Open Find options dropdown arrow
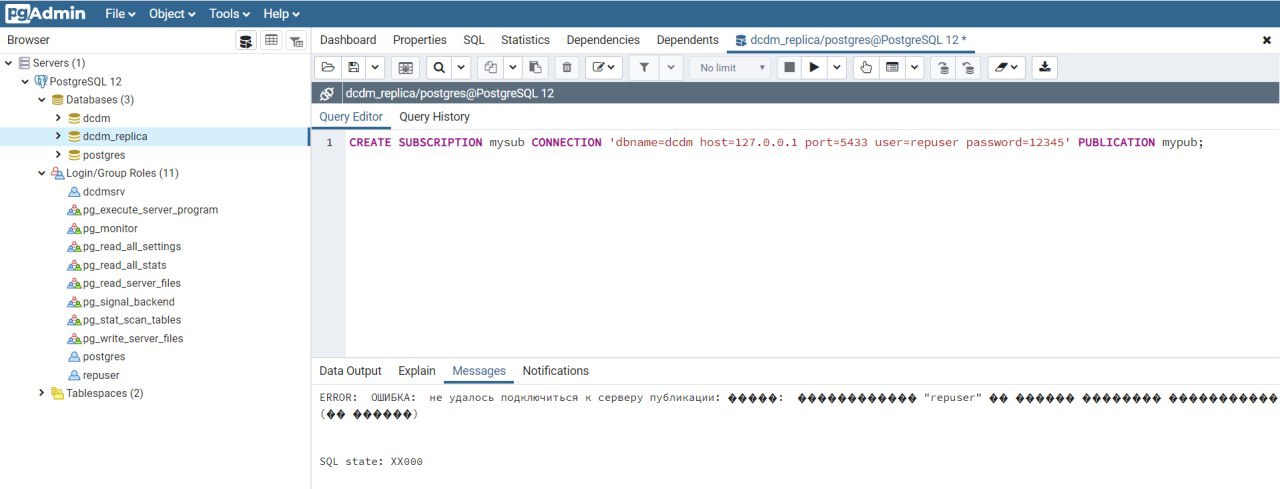 [461, 67]
